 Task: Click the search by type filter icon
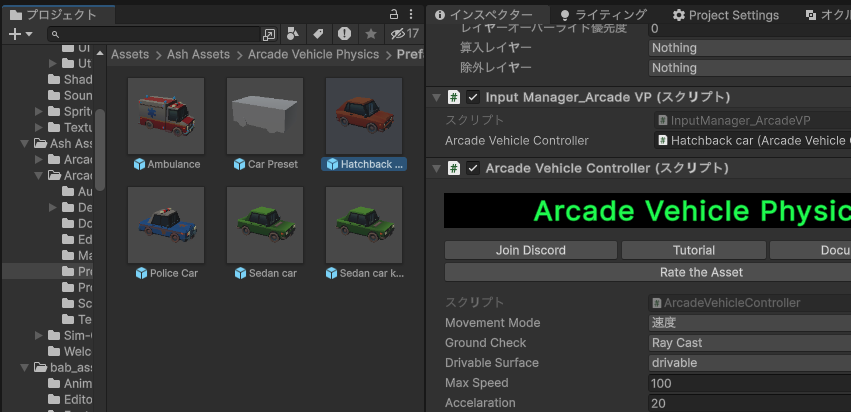[x=292, y=34]
